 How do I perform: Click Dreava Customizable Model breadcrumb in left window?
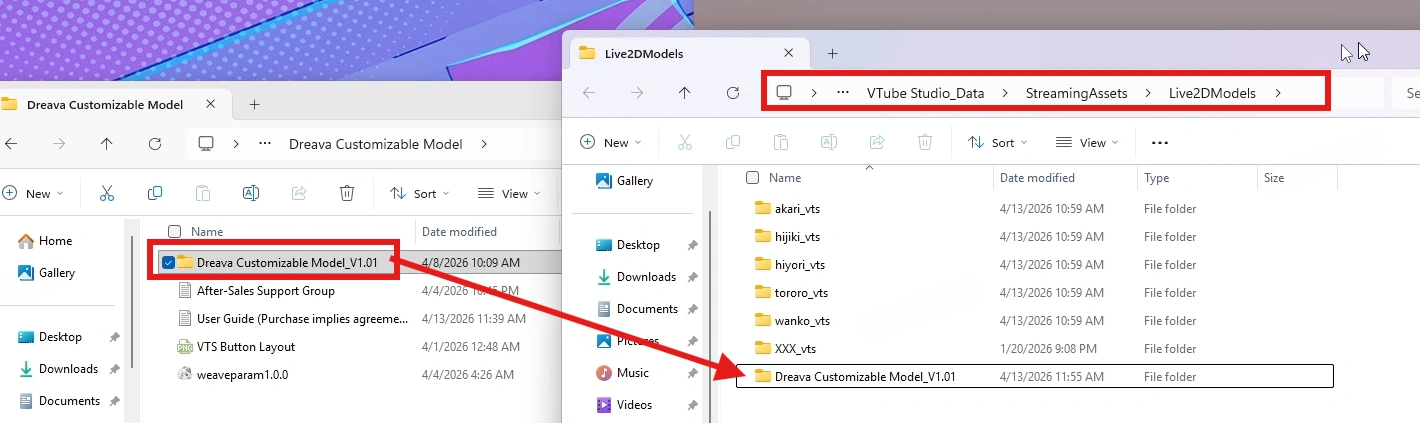pyautogui.click(x=375, y=144)
